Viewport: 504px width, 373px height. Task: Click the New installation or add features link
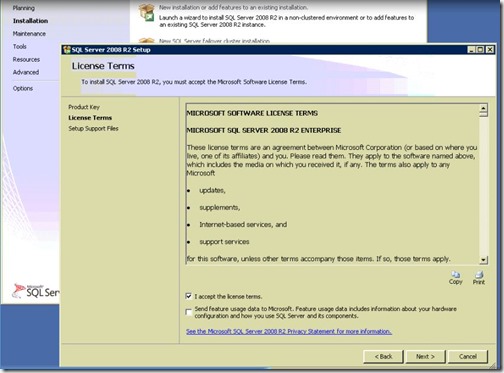[x=233, y=7]
